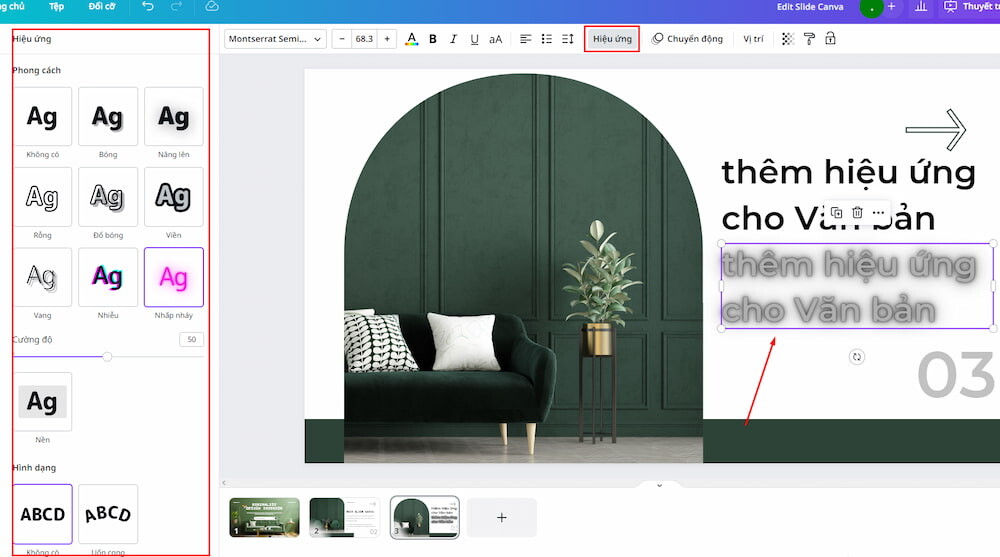Open the Tệp file menu
Image resolution: width=1000 pixels, height=557 pixels.
point(57,6)
